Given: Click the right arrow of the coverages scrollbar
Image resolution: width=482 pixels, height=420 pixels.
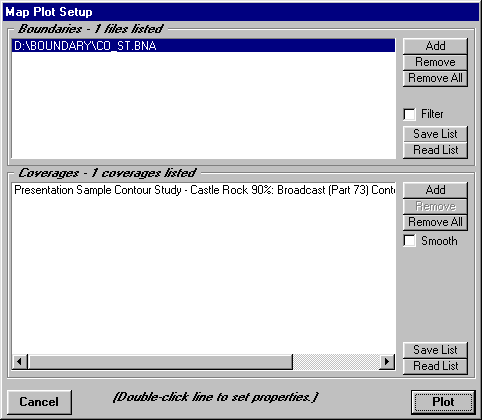Looking at the screenshot, I should coord(387,362).
